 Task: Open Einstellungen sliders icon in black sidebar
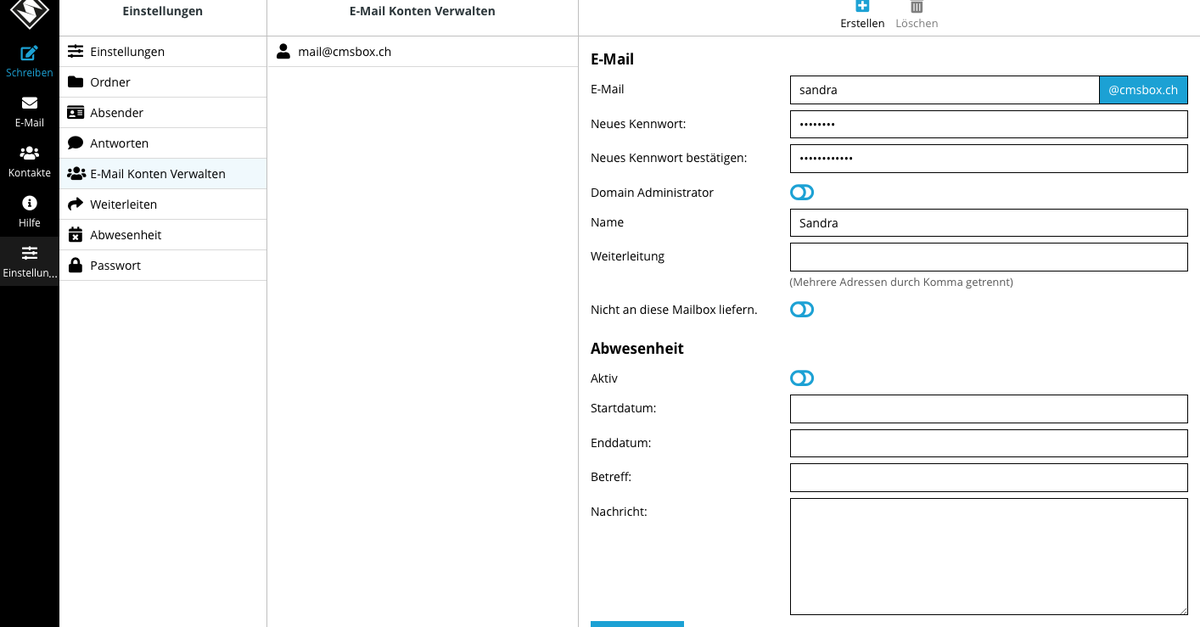click(29, 253)
